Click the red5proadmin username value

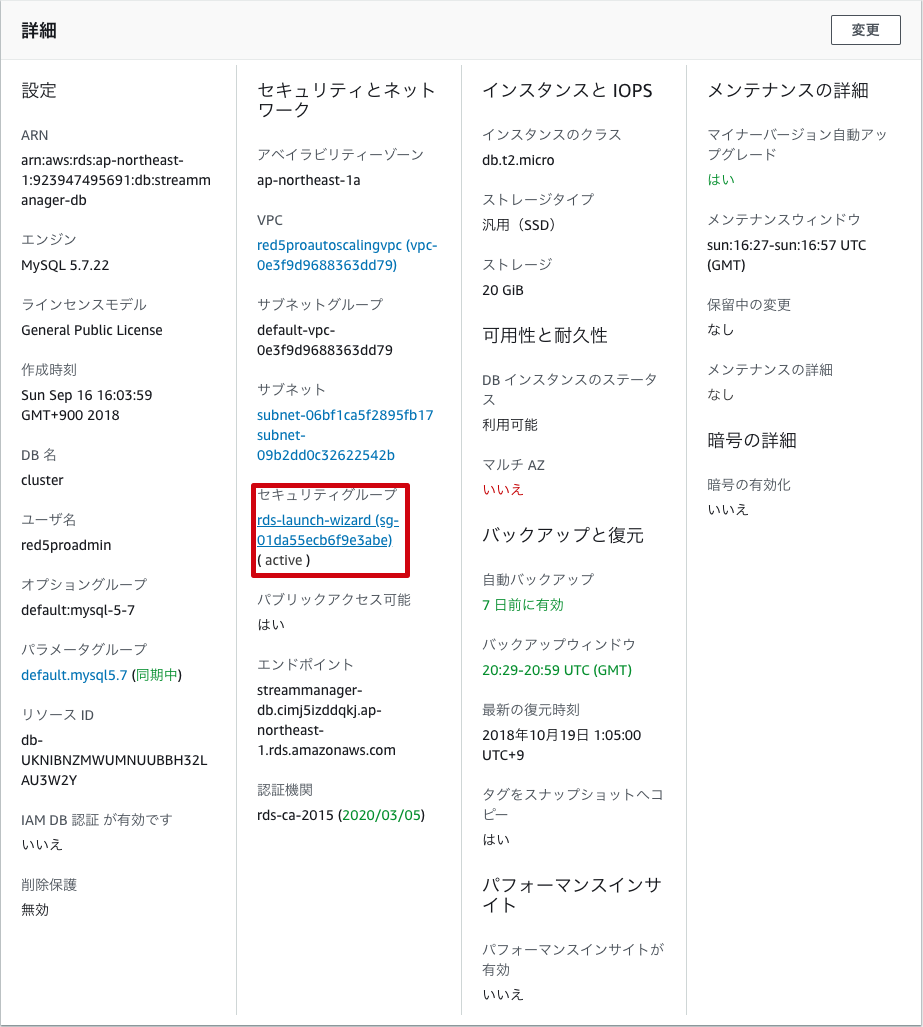(66, 546)
